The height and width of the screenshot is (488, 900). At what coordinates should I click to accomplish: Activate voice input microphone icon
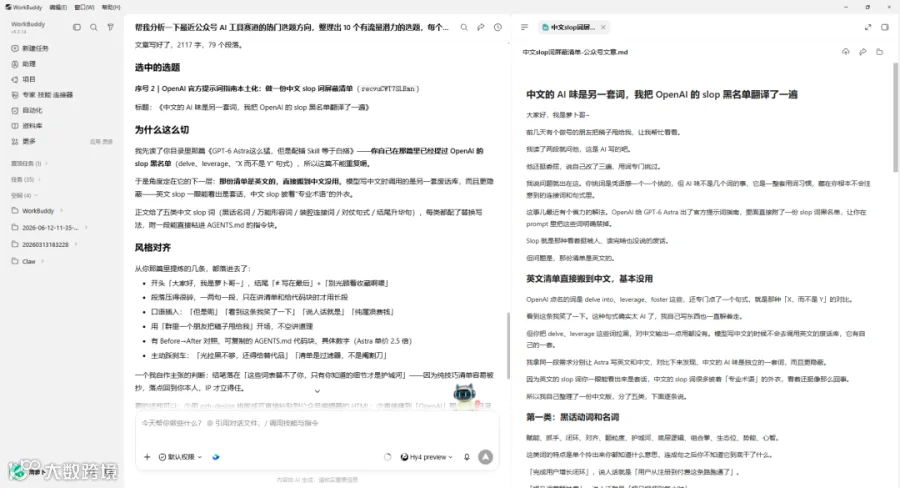[467, 457]
